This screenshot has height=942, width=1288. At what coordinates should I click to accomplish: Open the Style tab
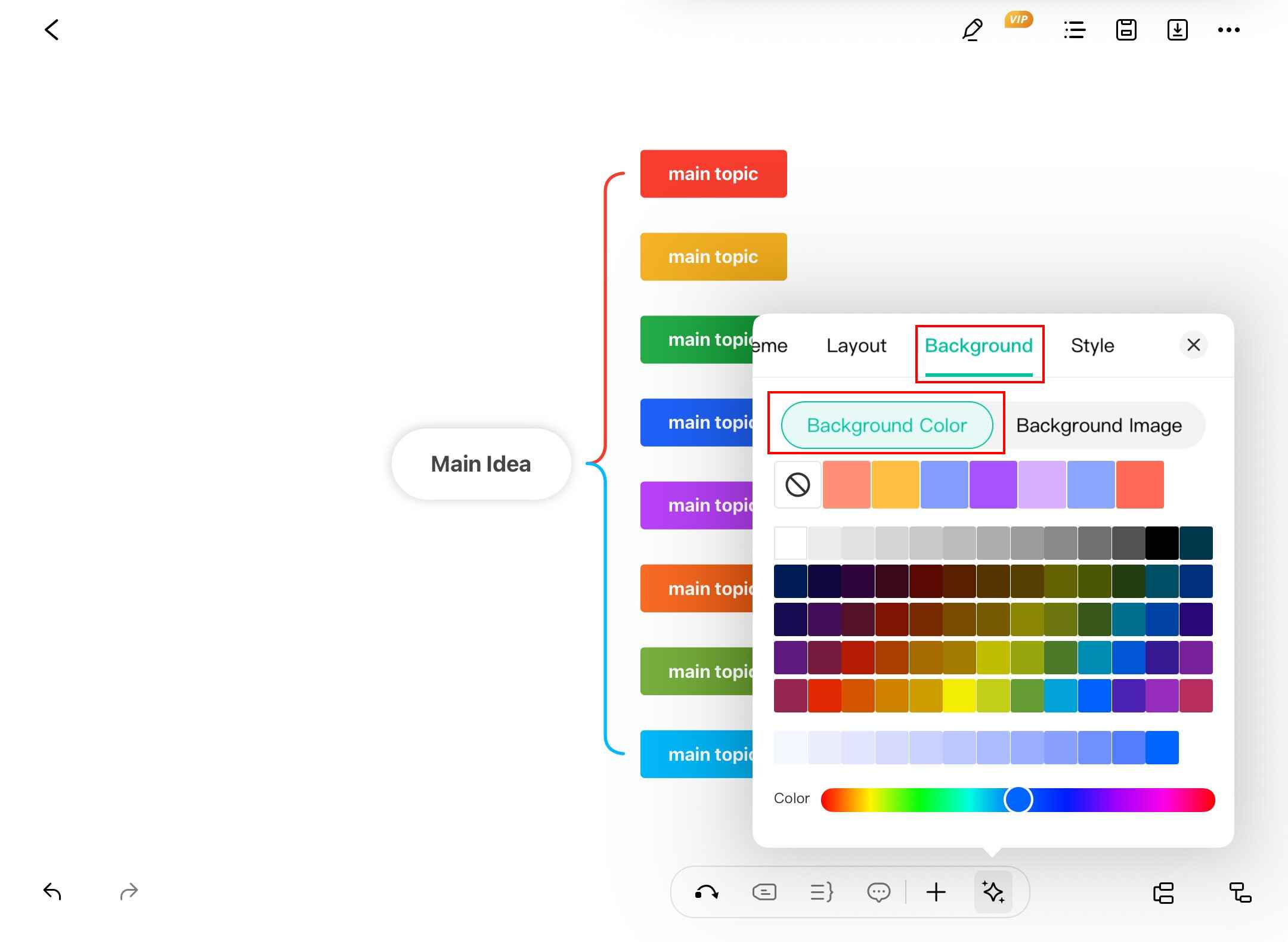pyautogui.click(x=1092, y=346)
